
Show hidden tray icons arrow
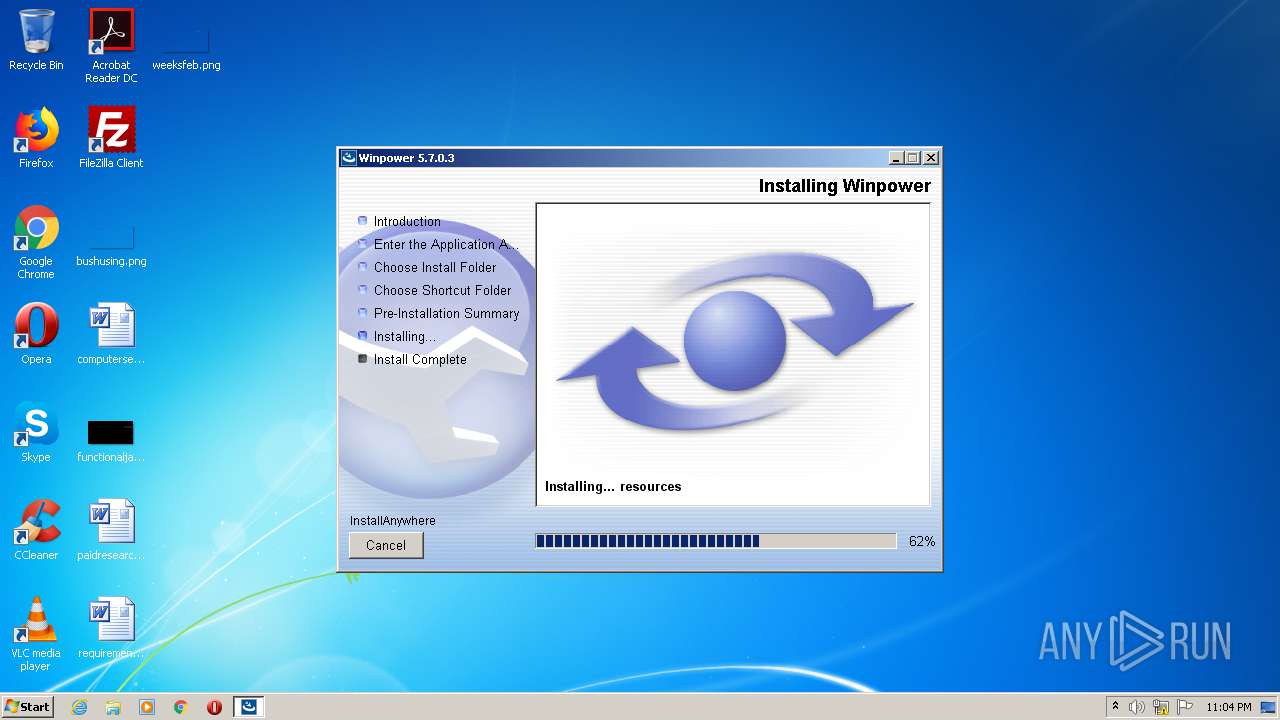point(1115,707)
